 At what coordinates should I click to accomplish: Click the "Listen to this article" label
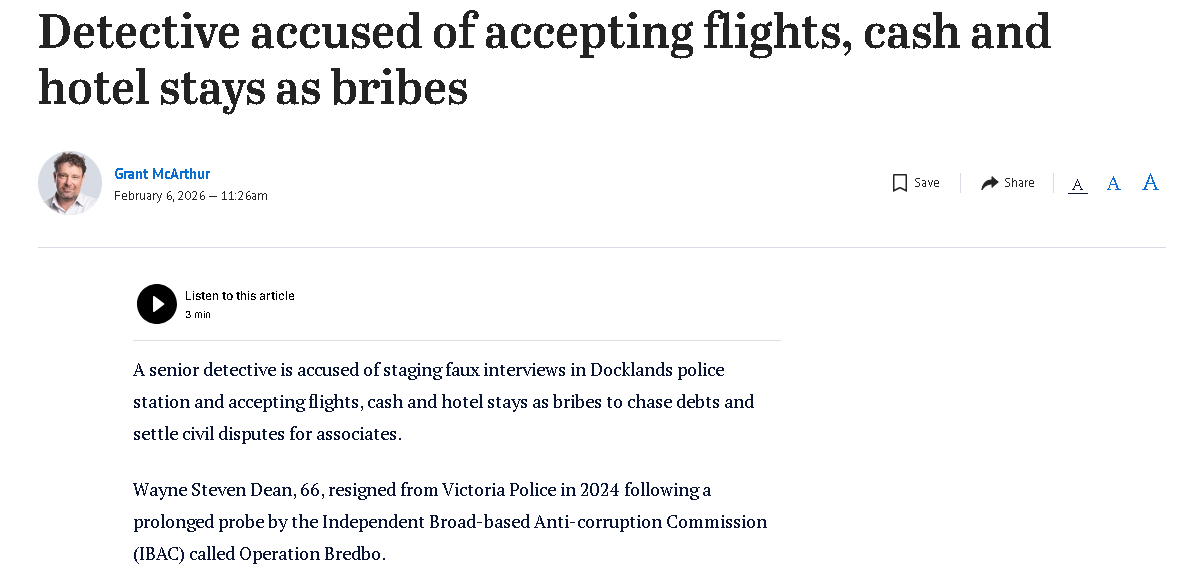pos(240,296)
